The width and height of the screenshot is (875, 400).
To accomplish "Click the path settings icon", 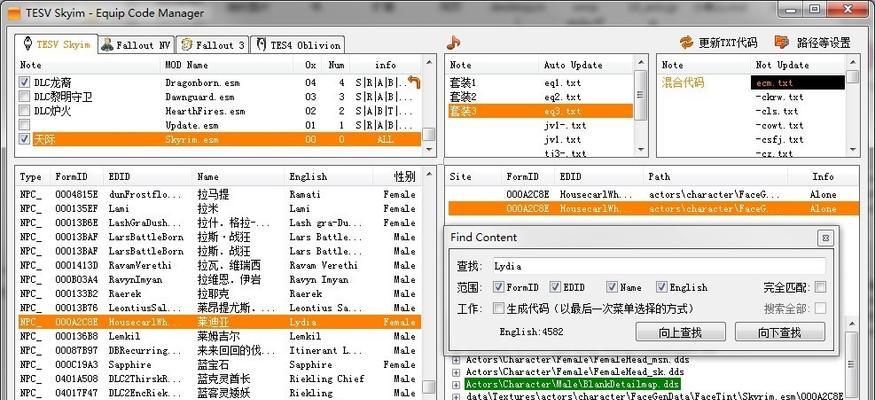I will 782,42.
